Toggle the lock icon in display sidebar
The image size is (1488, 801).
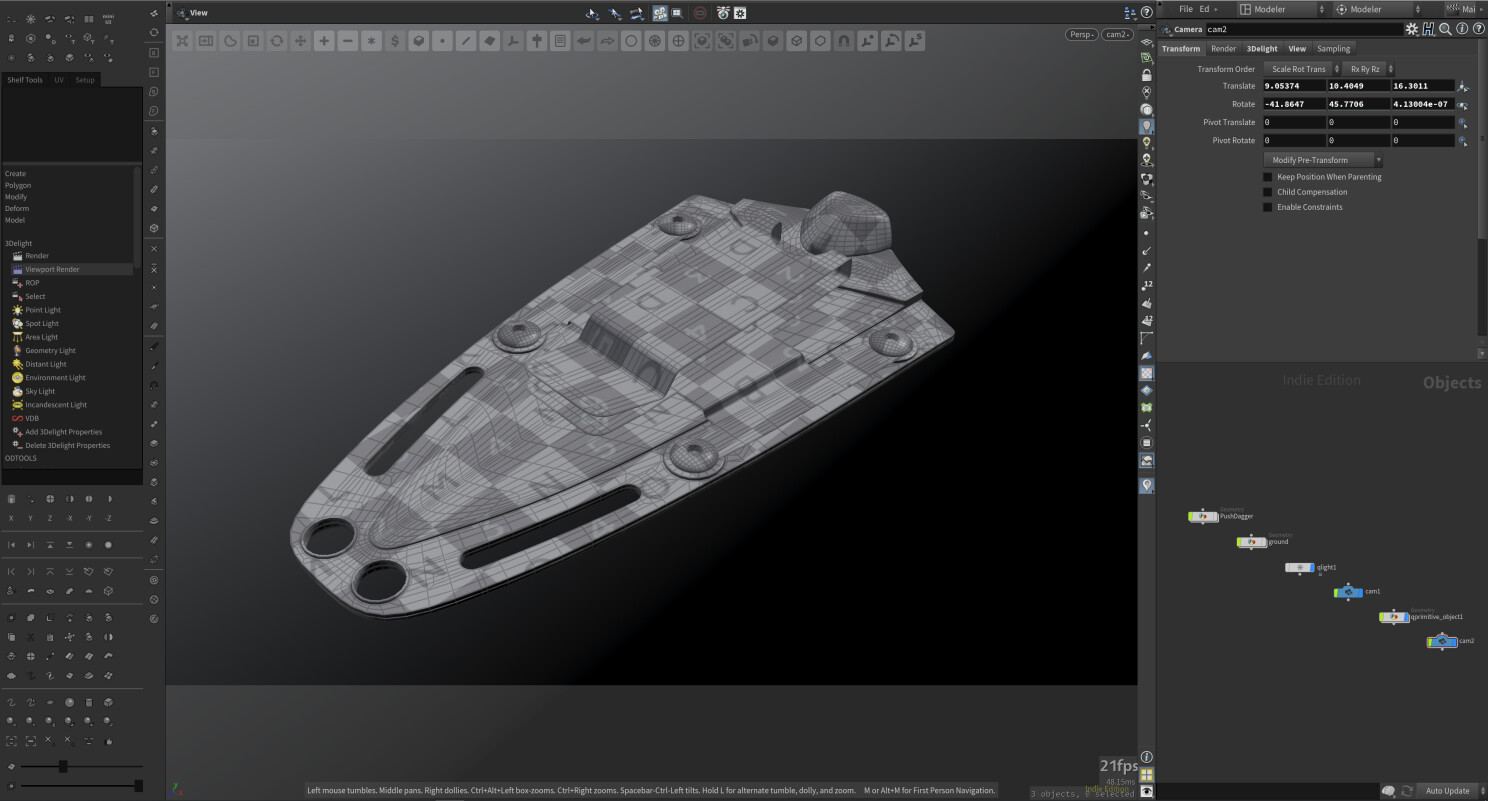(1146, 75)
